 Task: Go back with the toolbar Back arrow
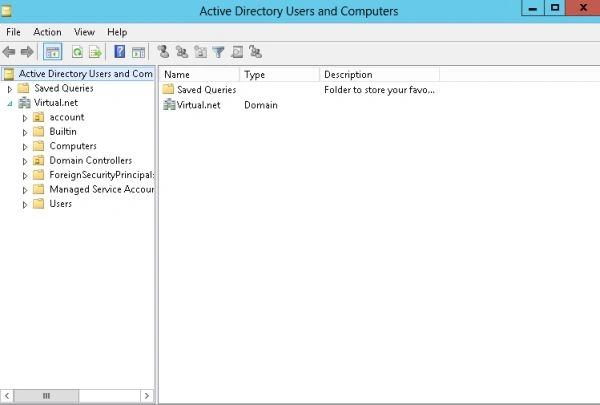tap(9, 52)
